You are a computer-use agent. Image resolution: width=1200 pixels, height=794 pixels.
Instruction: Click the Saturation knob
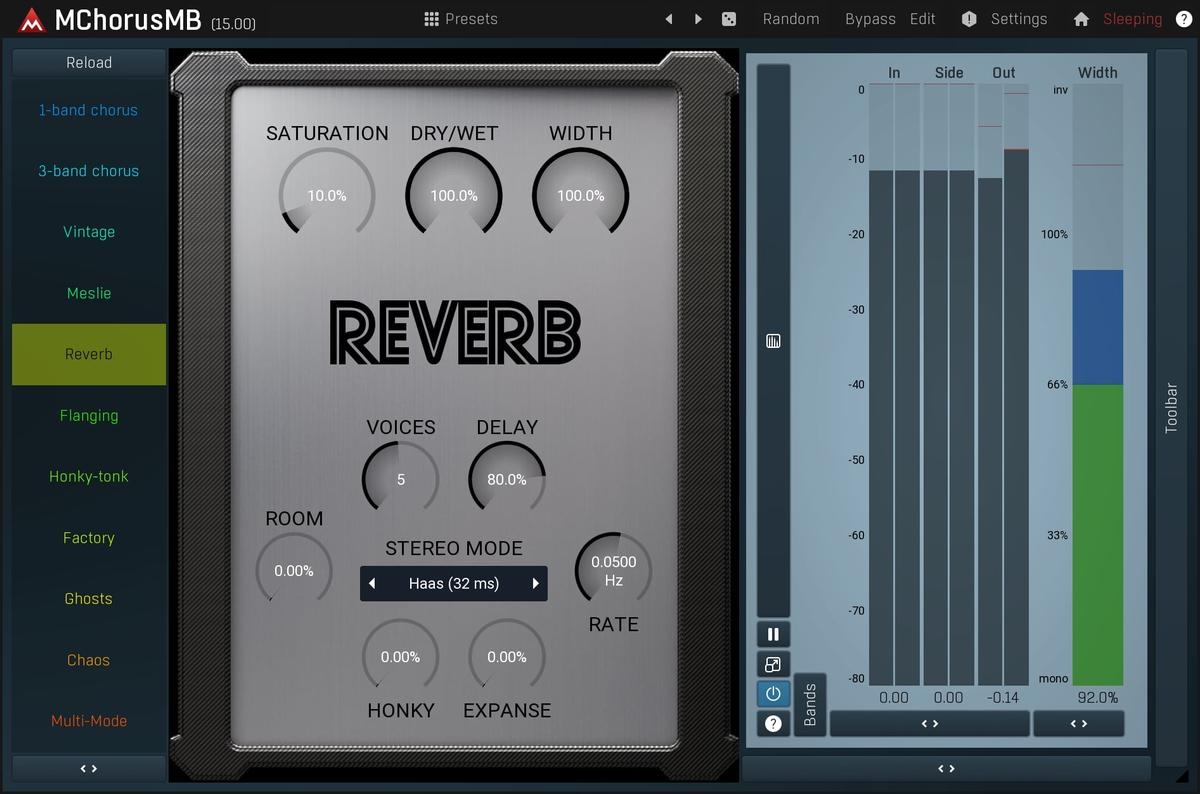coord(326,194)
